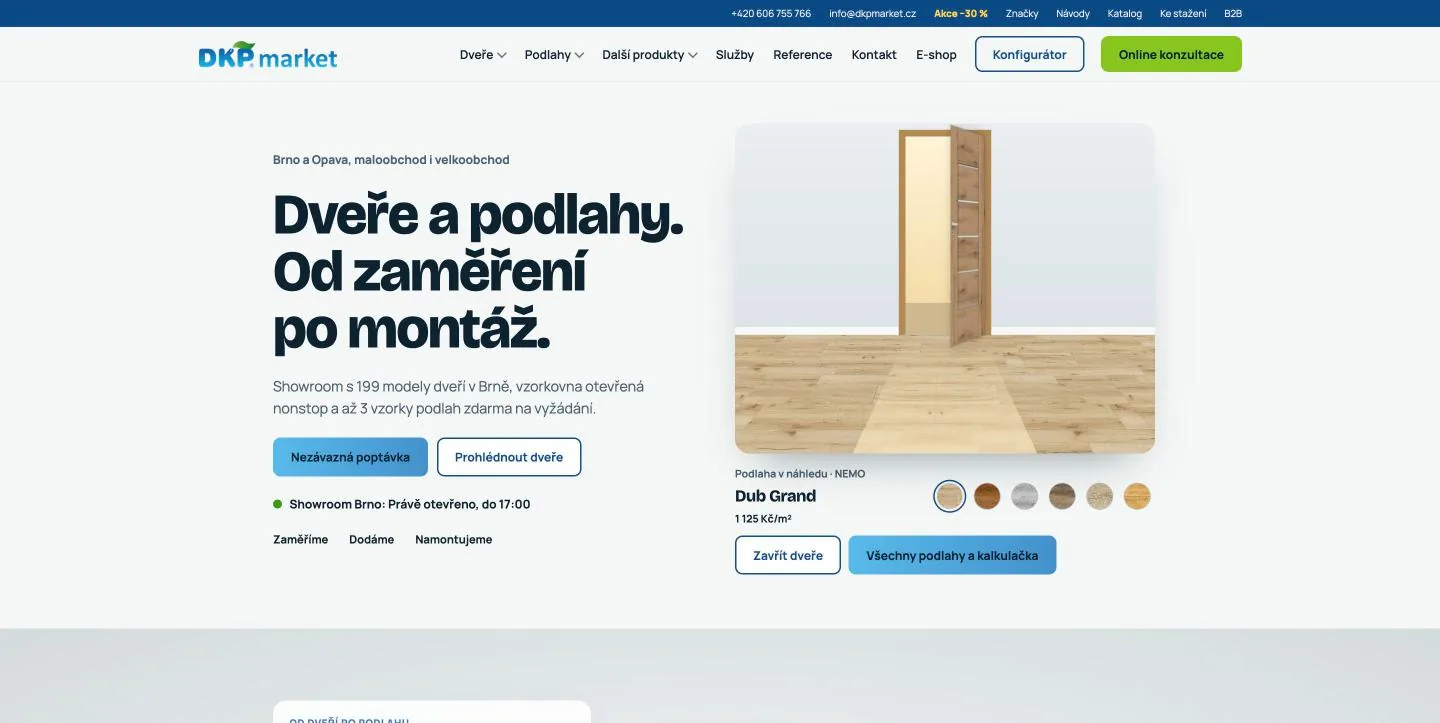Click the Zaměříme text
Viewport: 1440px width, 723px height.
click(301, 539)
